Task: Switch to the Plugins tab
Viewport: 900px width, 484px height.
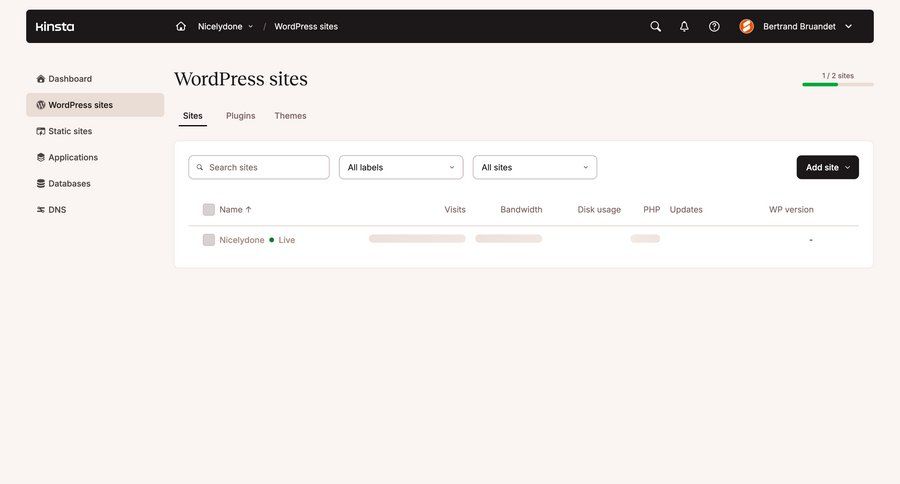Action: pyautogui.click(x=240, y=116)
